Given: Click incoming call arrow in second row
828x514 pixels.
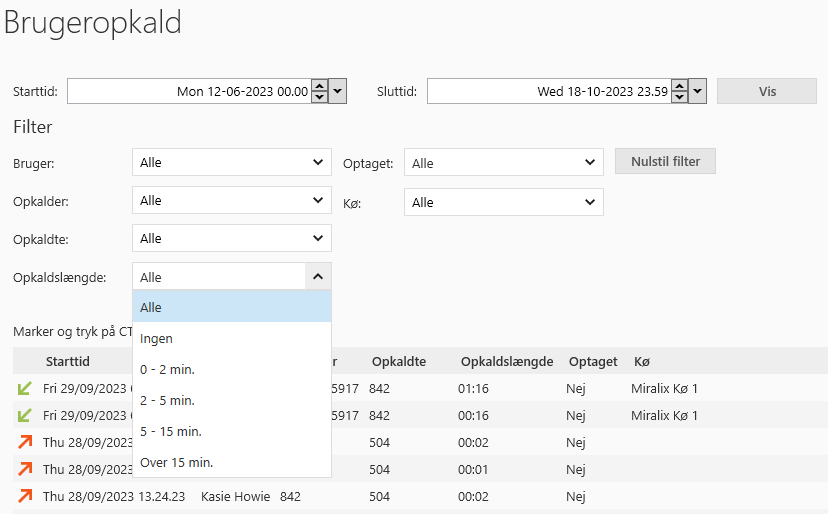Looking at the screenshot, I should pos(24,415).
